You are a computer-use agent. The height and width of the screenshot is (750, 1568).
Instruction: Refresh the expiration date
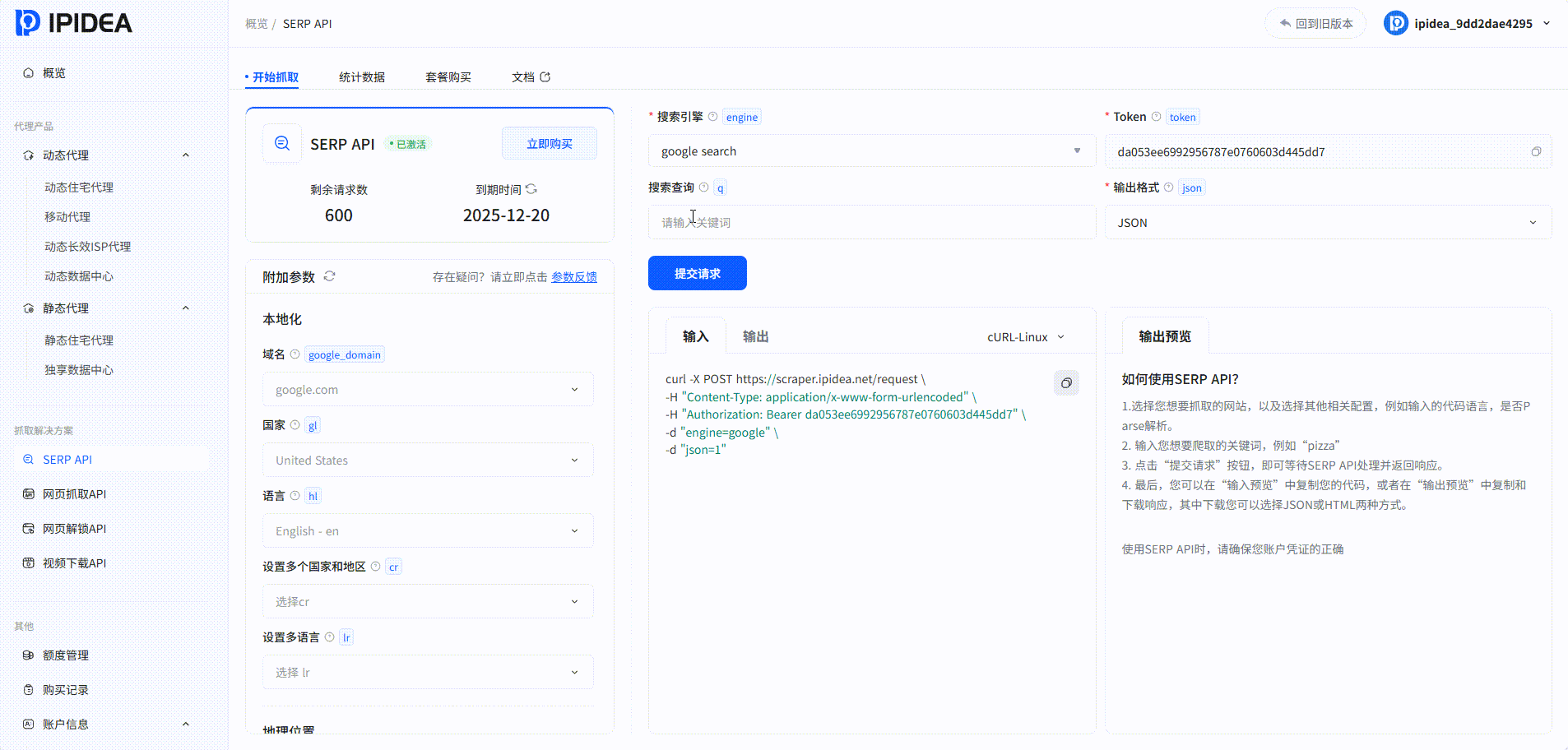point(531,189)
